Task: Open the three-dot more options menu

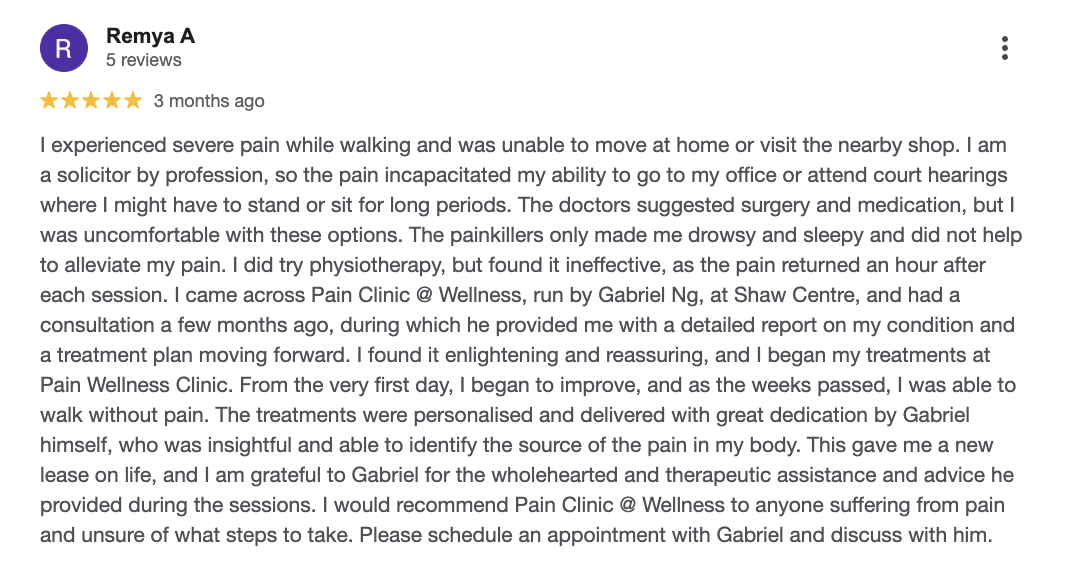Action: pyautogui.click(x=1004, y=48)
